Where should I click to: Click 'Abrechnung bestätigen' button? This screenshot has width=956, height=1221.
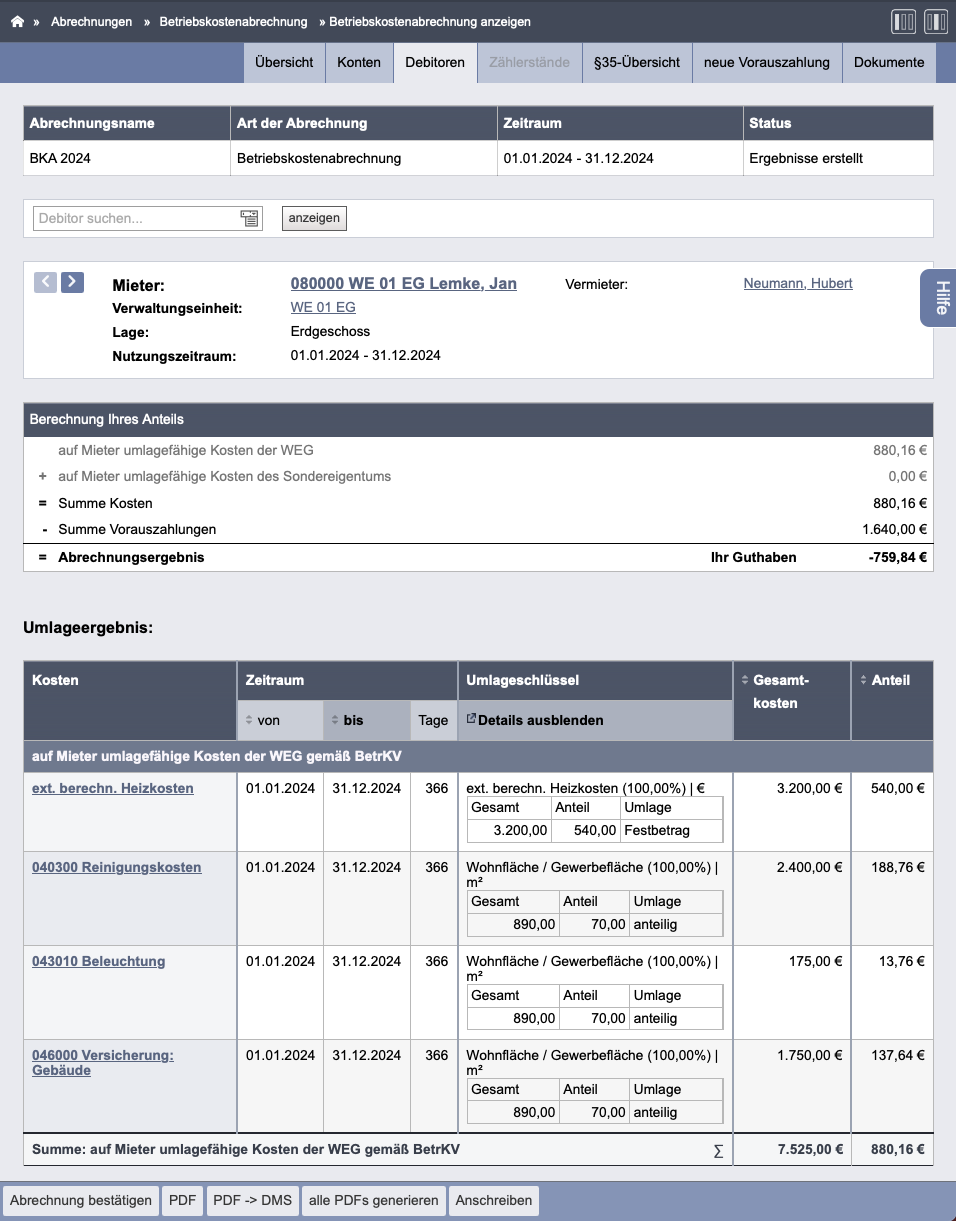pyautogui.click(x=81, y=1200)
